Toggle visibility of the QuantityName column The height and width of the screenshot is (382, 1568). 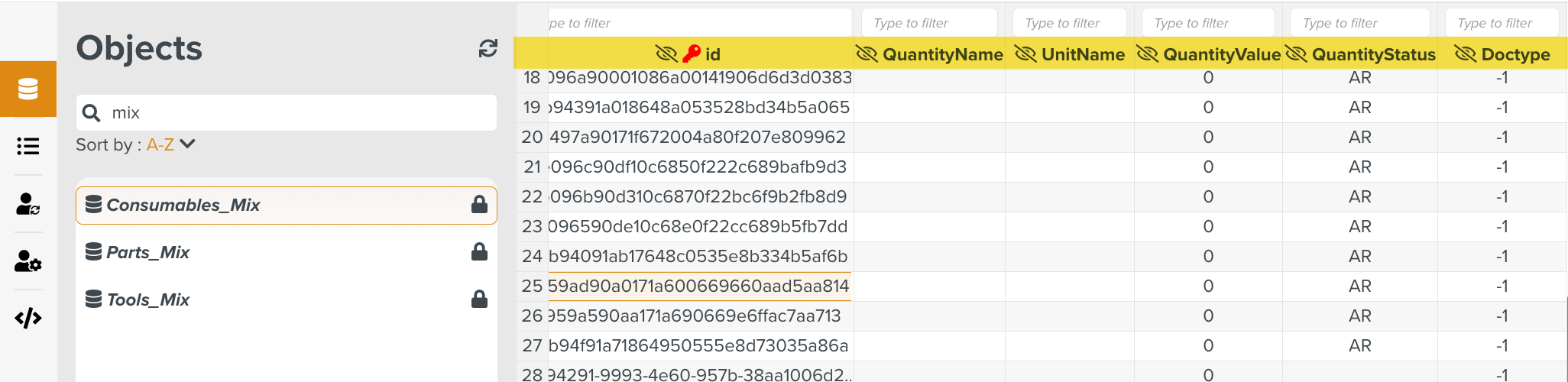tap(867, 54)
